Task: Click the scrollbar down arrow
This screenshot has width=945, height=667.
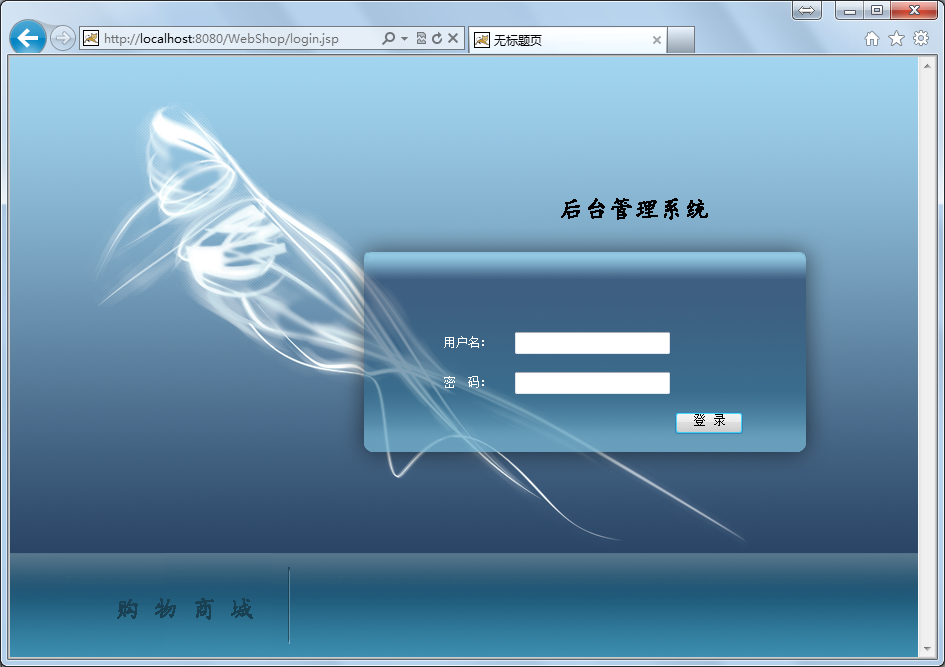Action: 927,649
